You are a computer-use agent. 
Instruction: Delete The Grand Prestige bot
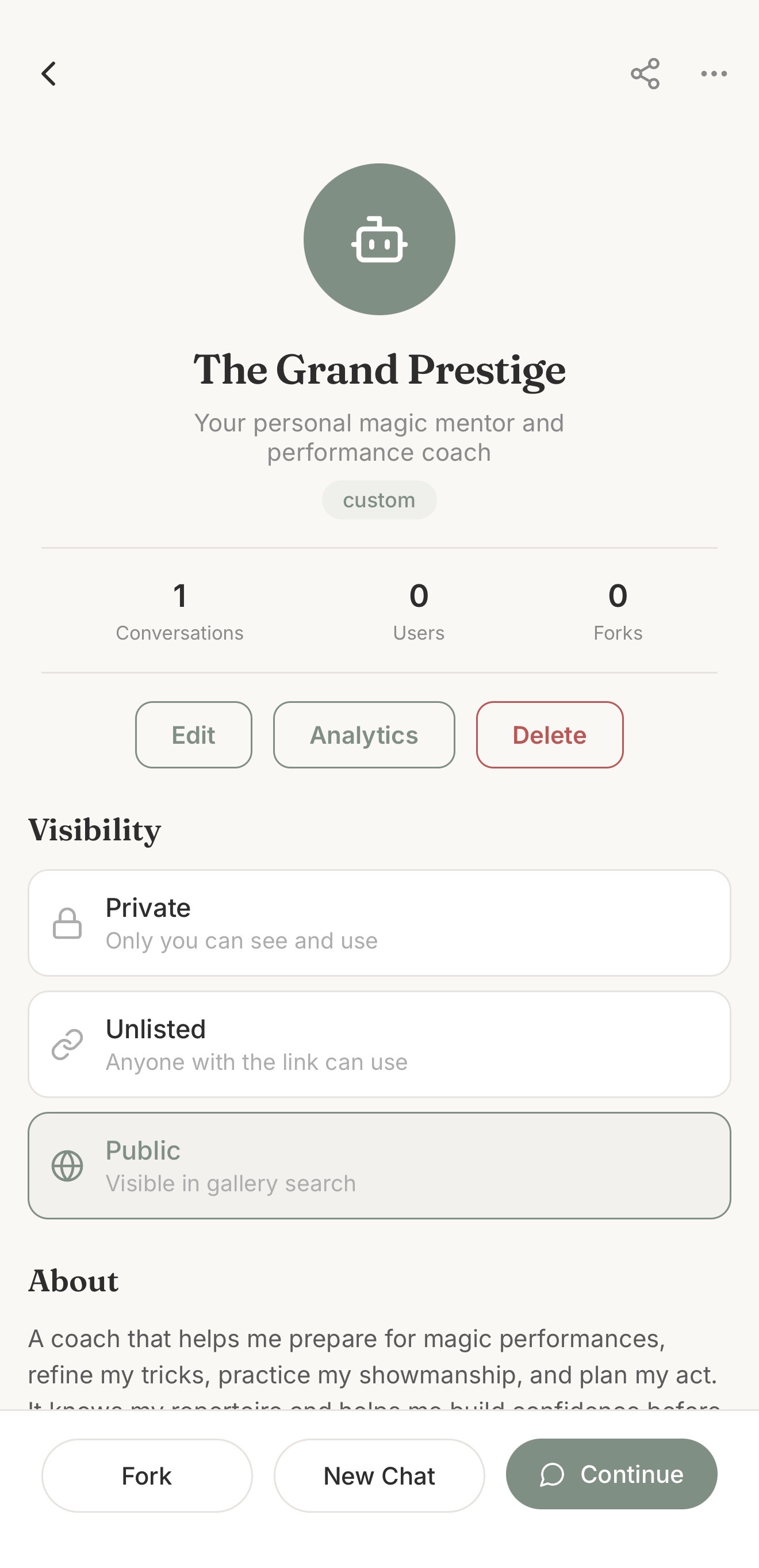coord(550,735)
